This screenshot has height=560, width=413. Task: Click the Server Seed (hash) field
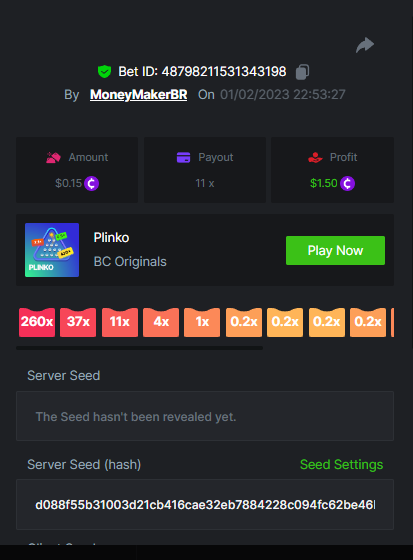coord(205,505)
